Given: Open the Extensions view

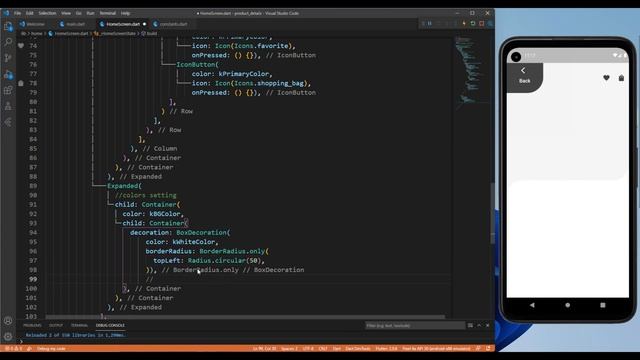Looking at the screenshot, I should [8, 90].
